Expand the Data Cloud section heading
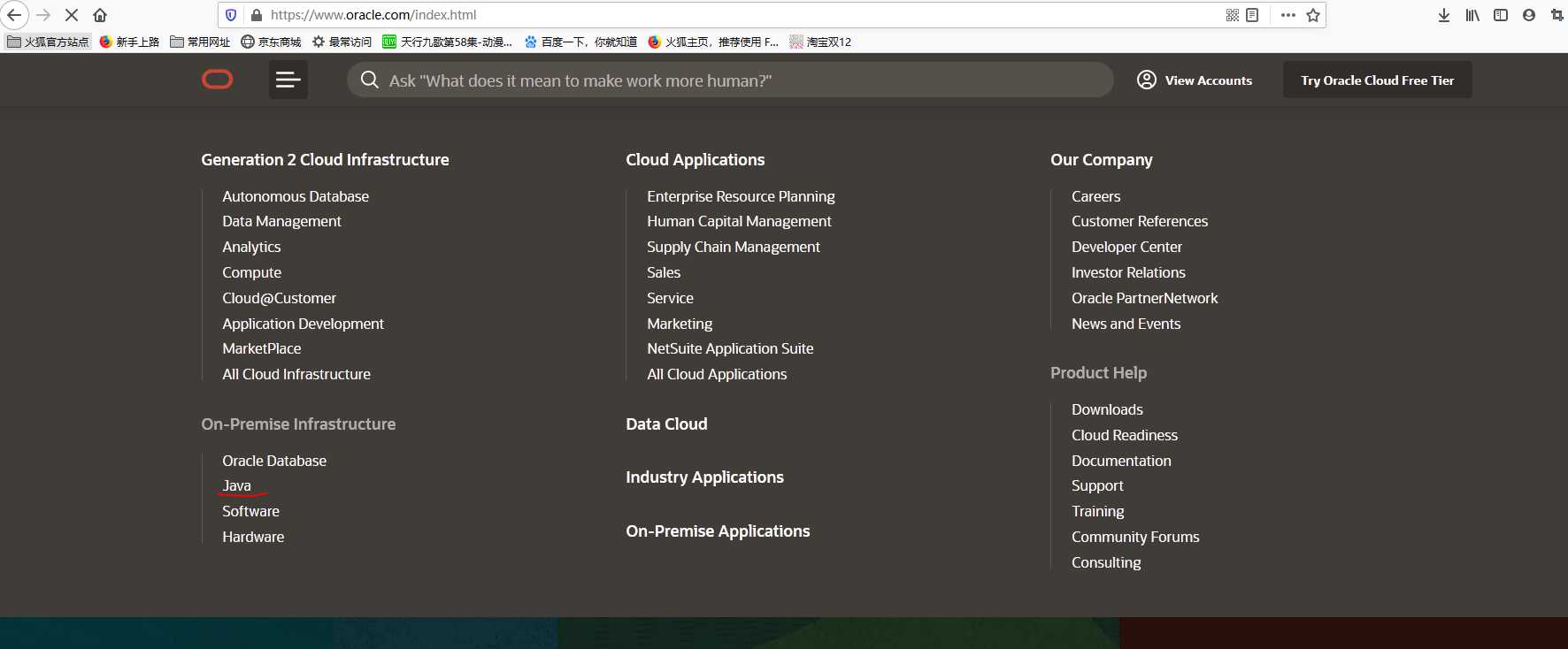Image resolution: width=1568 pixels, height=649 pixels. (x=666, y=424)
